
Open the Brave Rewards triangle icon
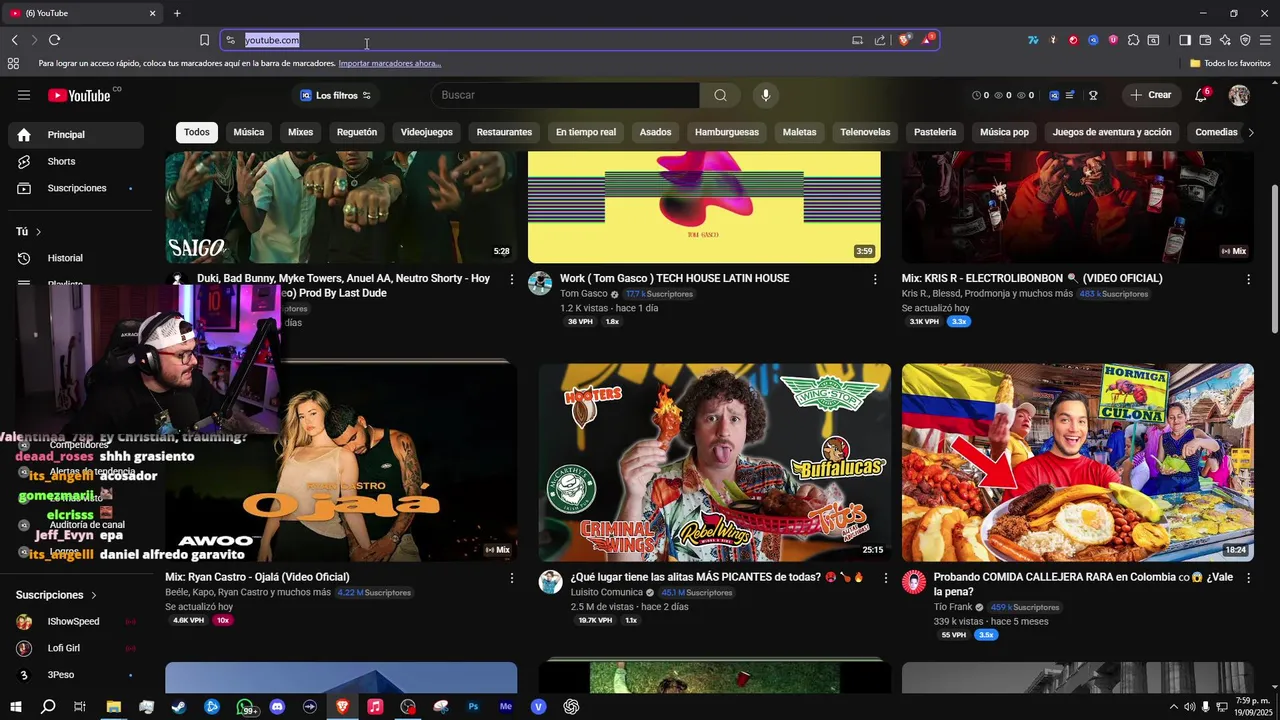click(927, 40)
